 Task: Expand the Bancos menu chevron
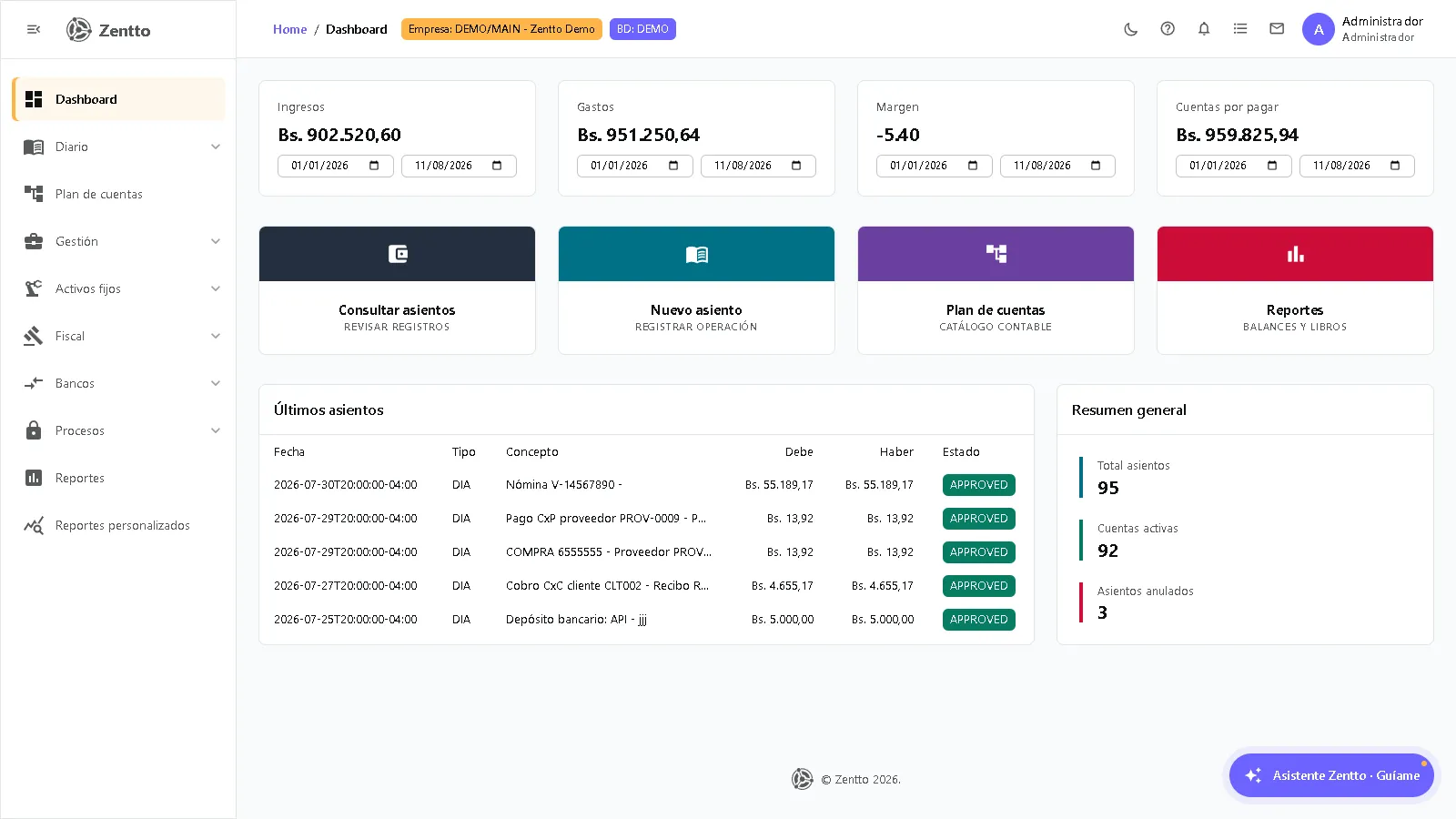click(216, 383)
